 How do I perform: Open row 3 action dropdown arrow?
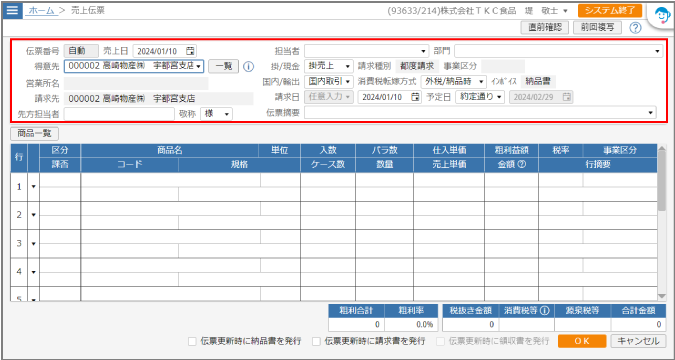pos(34,244)
